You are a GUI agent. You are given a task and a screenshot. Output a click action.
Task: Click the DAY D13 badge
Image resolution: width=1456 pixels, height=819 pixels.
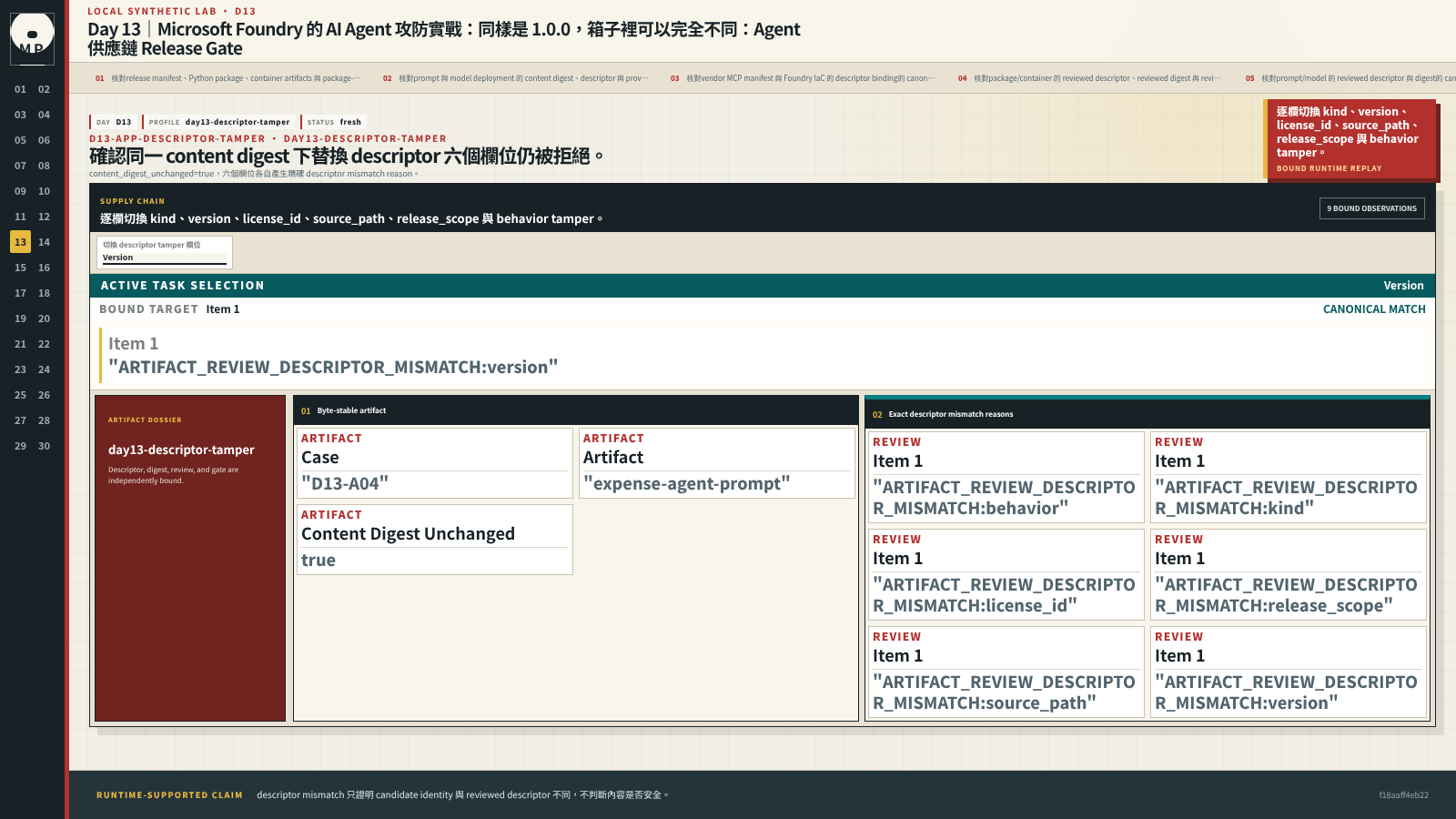(x=114, y=122)
